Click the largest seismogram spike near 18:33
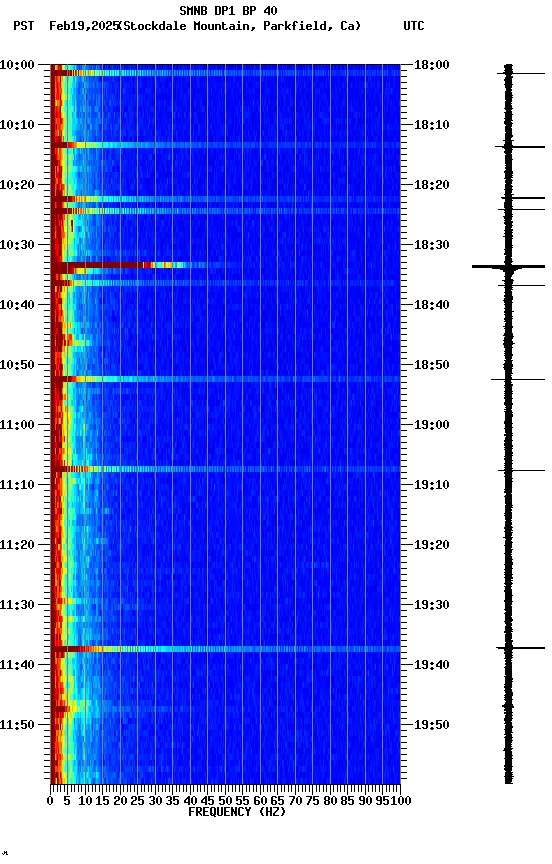 [x=508, y=267]
